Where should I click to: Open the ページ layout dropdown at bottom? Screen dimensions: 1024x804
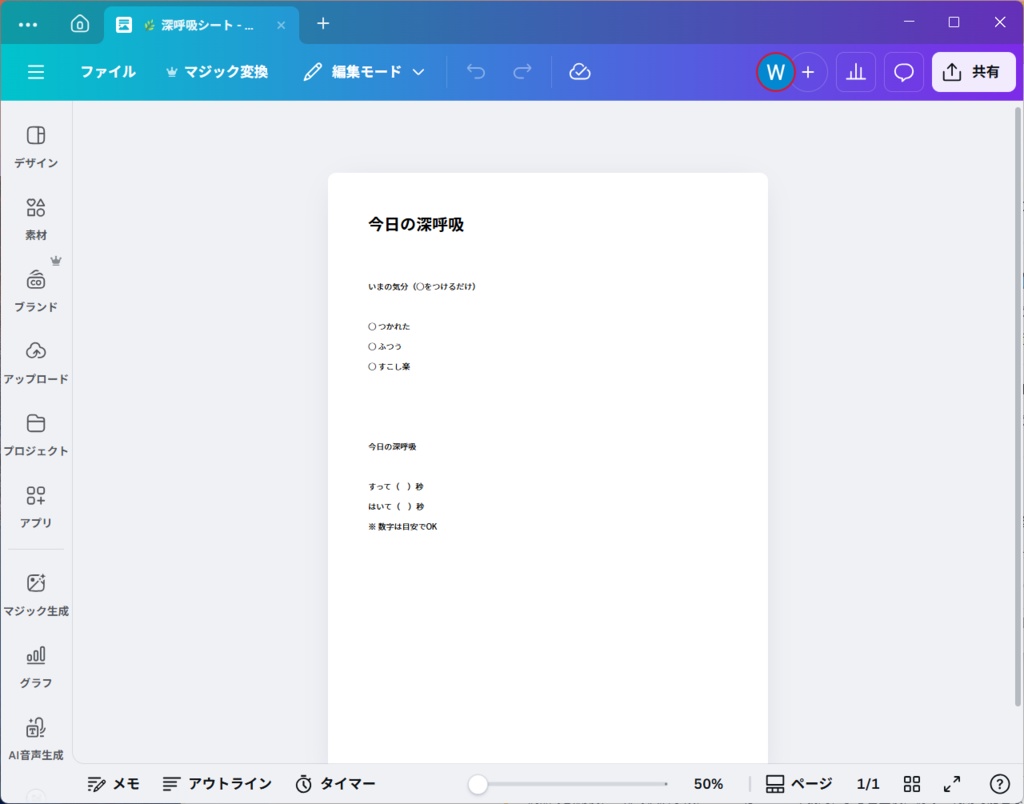[796, 784]
